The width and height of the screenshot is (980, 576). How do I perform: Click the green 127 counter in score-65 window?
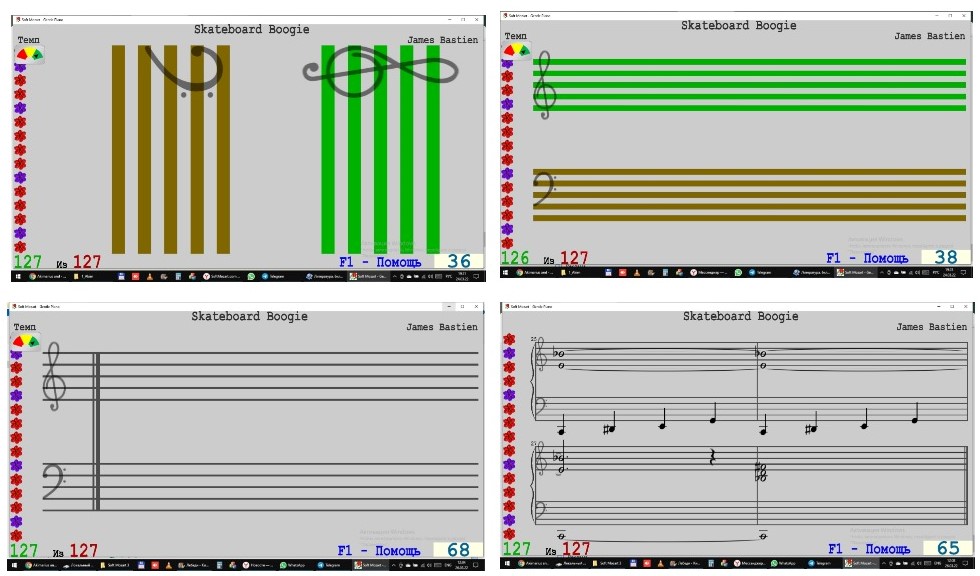(516, 549)
